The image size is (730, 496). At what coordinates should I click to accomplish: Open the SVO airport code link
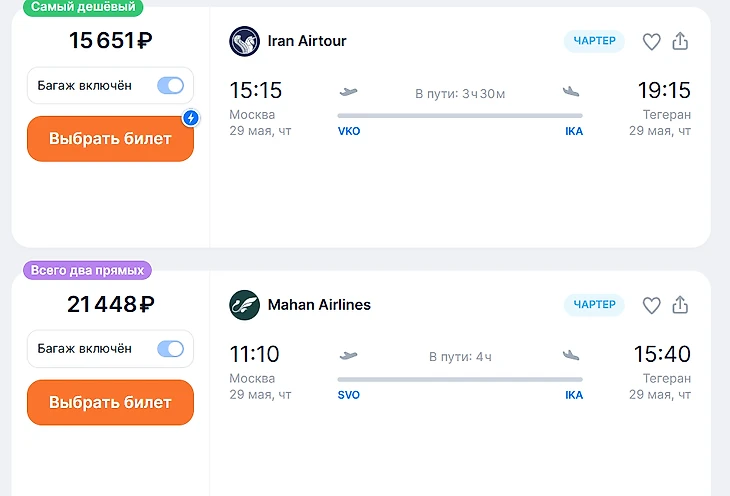[349, 395]
